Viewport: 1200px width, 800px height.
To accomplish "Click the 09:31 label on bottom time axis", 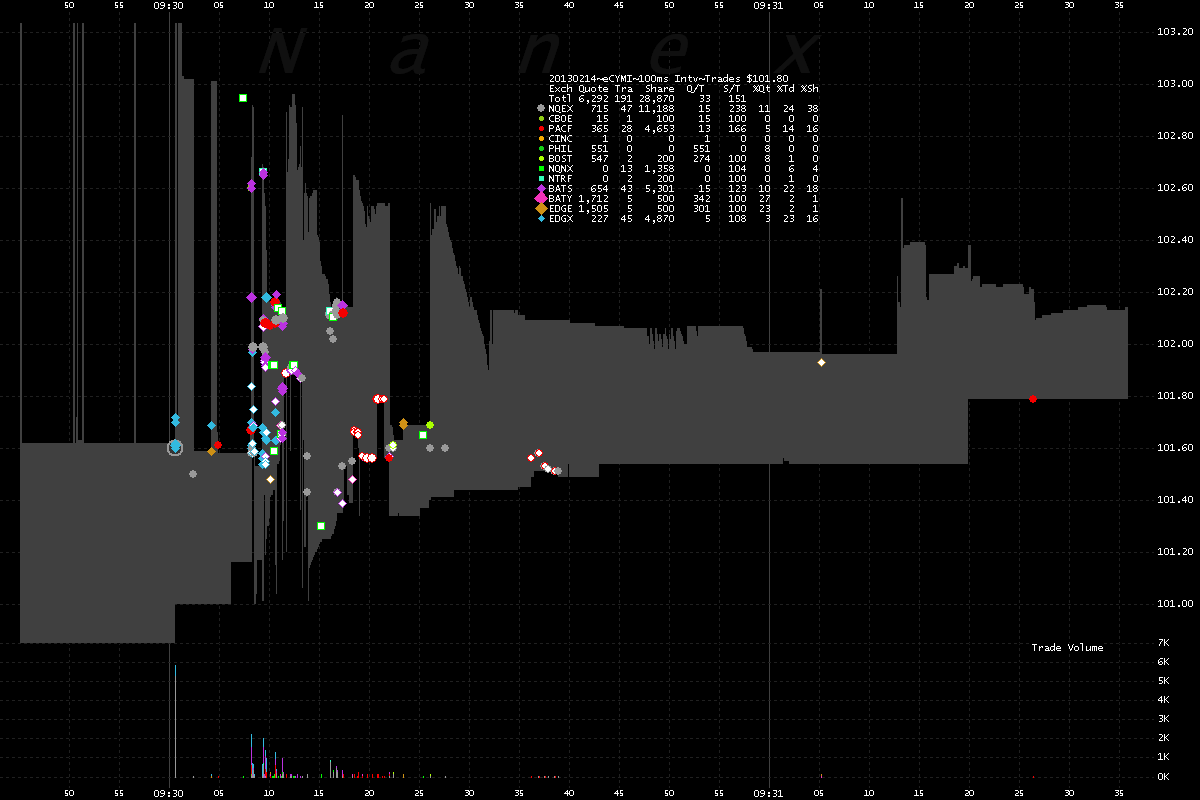I will (769, 792).
